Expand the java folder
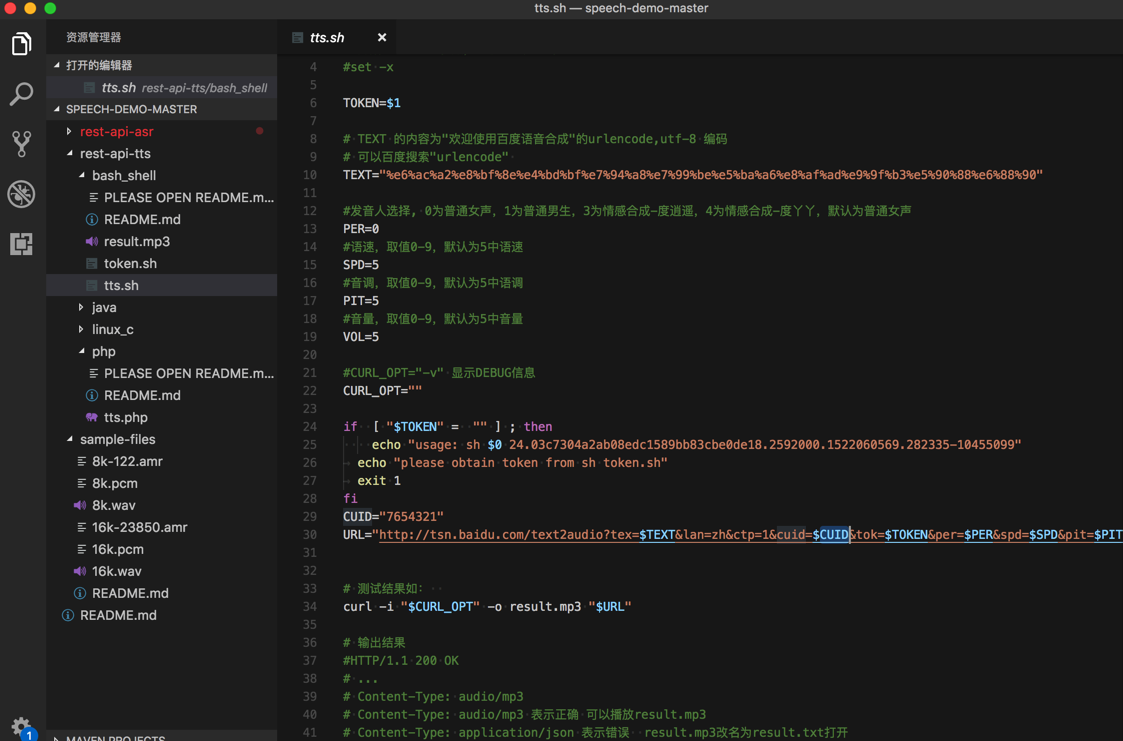Viewport: 1123px width, 741px height. 104,308
